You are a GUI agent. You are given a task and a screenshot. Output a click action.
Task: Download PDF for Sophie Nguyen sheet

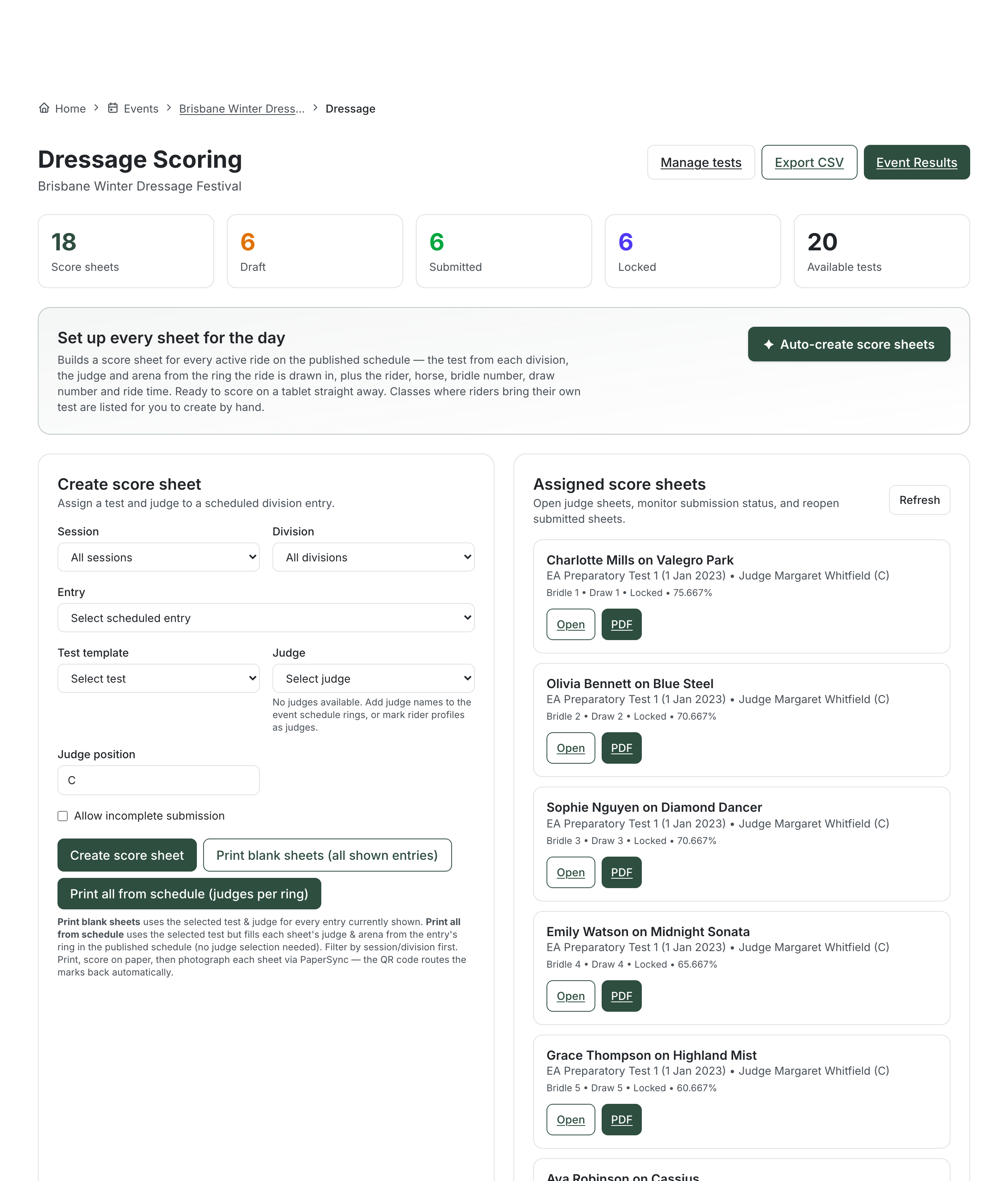[x=621, y=872]
